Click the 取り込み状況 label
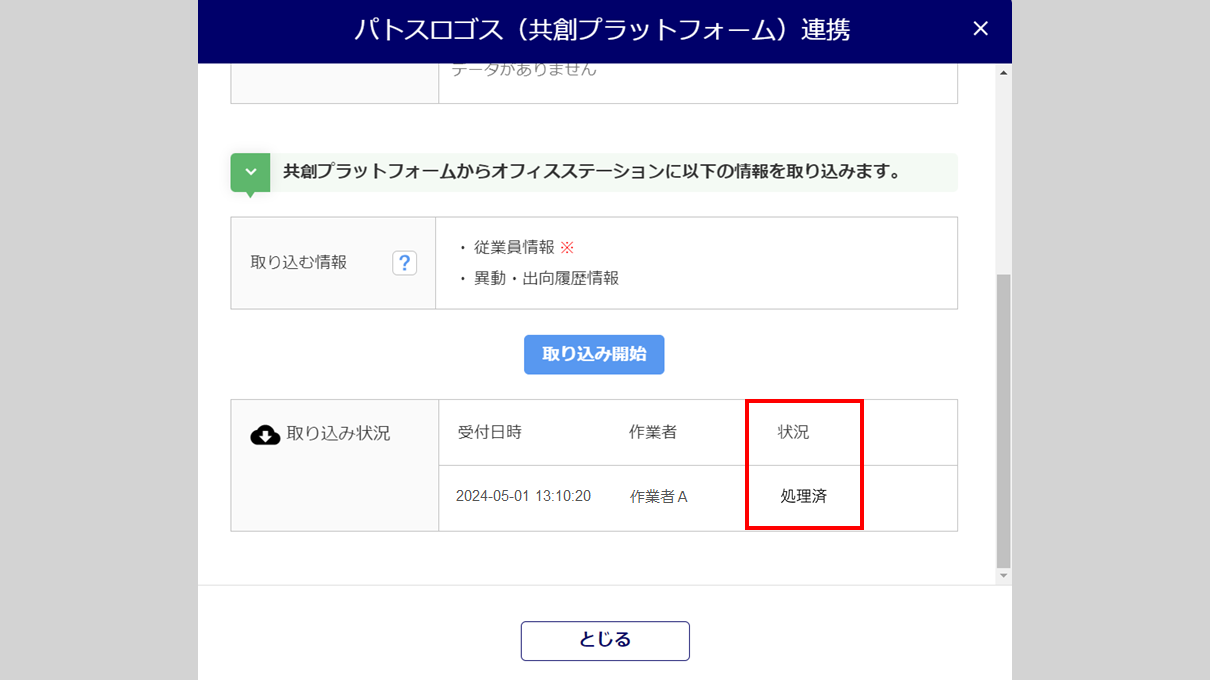 click(x=338, y=434)
